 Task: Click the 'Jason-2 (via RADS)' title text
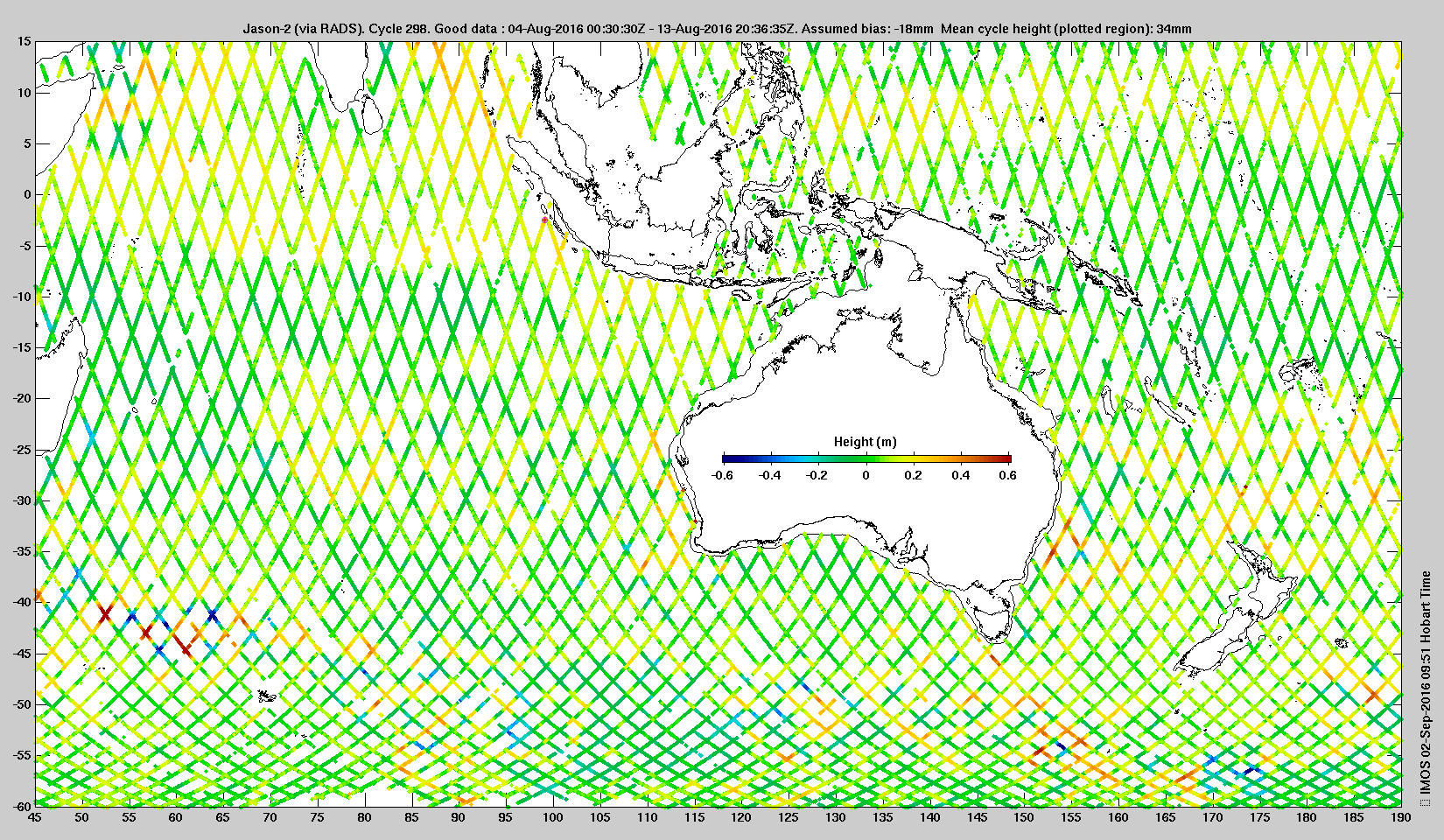tap(302, 29)
